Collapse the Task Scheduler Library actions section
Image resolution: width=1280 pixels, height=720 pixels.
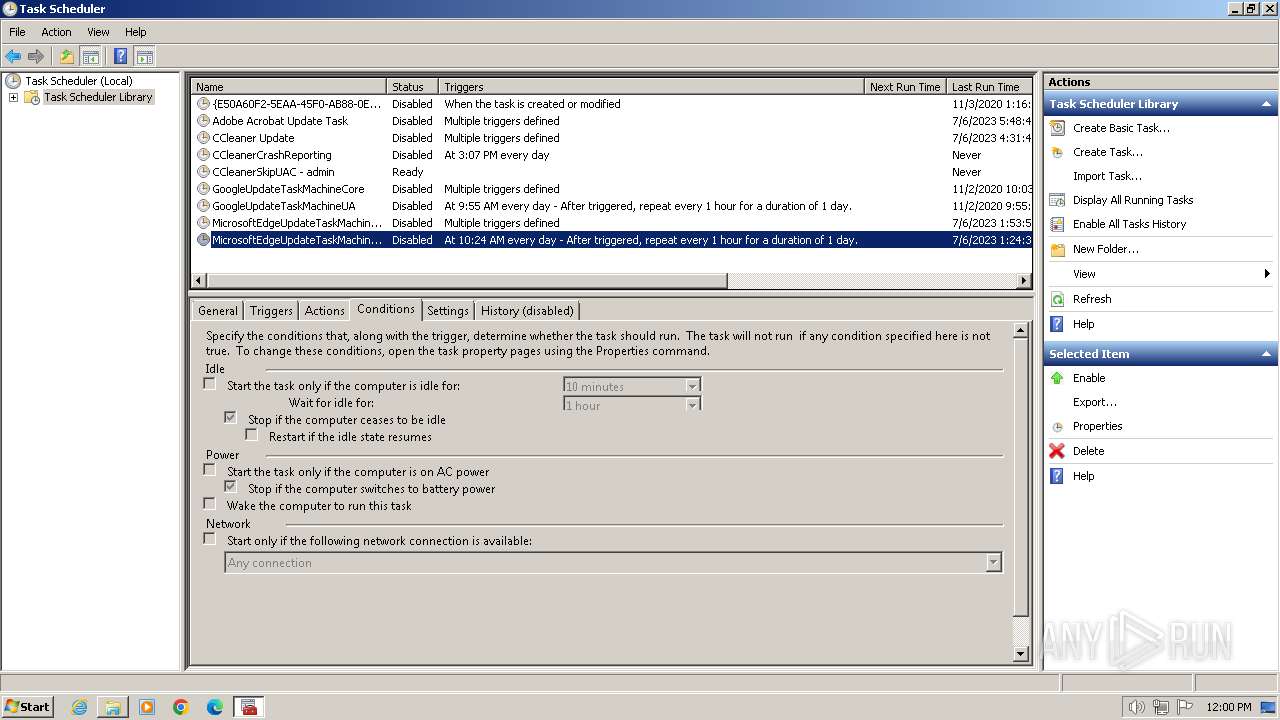1266,104
